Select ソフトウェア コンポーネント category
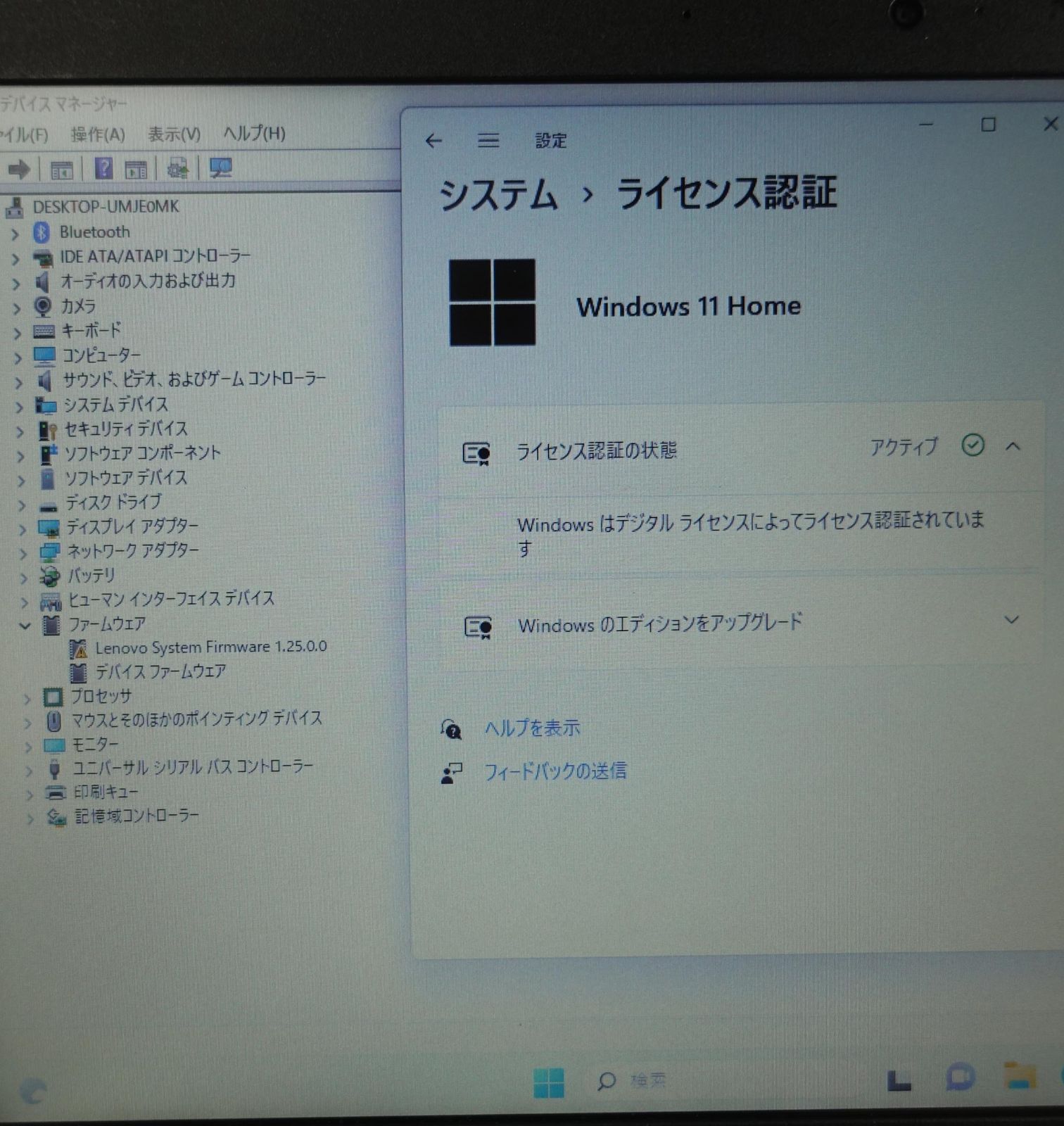This screenshot has height=1126, width=1064. click(x=143, y=453)
